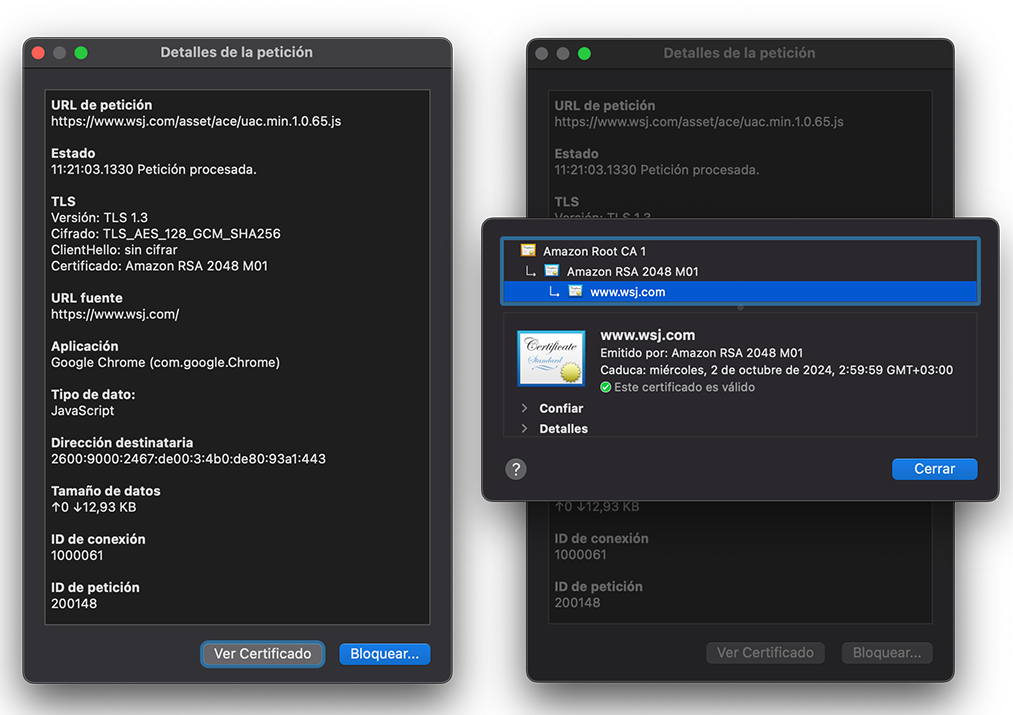The image size is (1013, 715).
Task: Minimize the left window with the gray button
Action: (x=59, y=53)
